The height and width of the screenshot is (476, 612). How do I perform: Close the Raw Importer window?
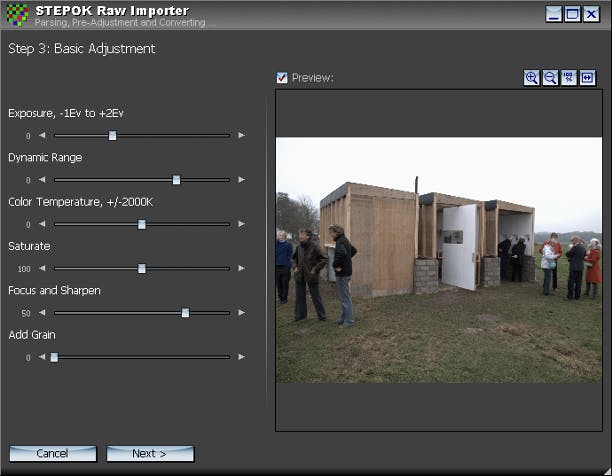coord(591,14)
